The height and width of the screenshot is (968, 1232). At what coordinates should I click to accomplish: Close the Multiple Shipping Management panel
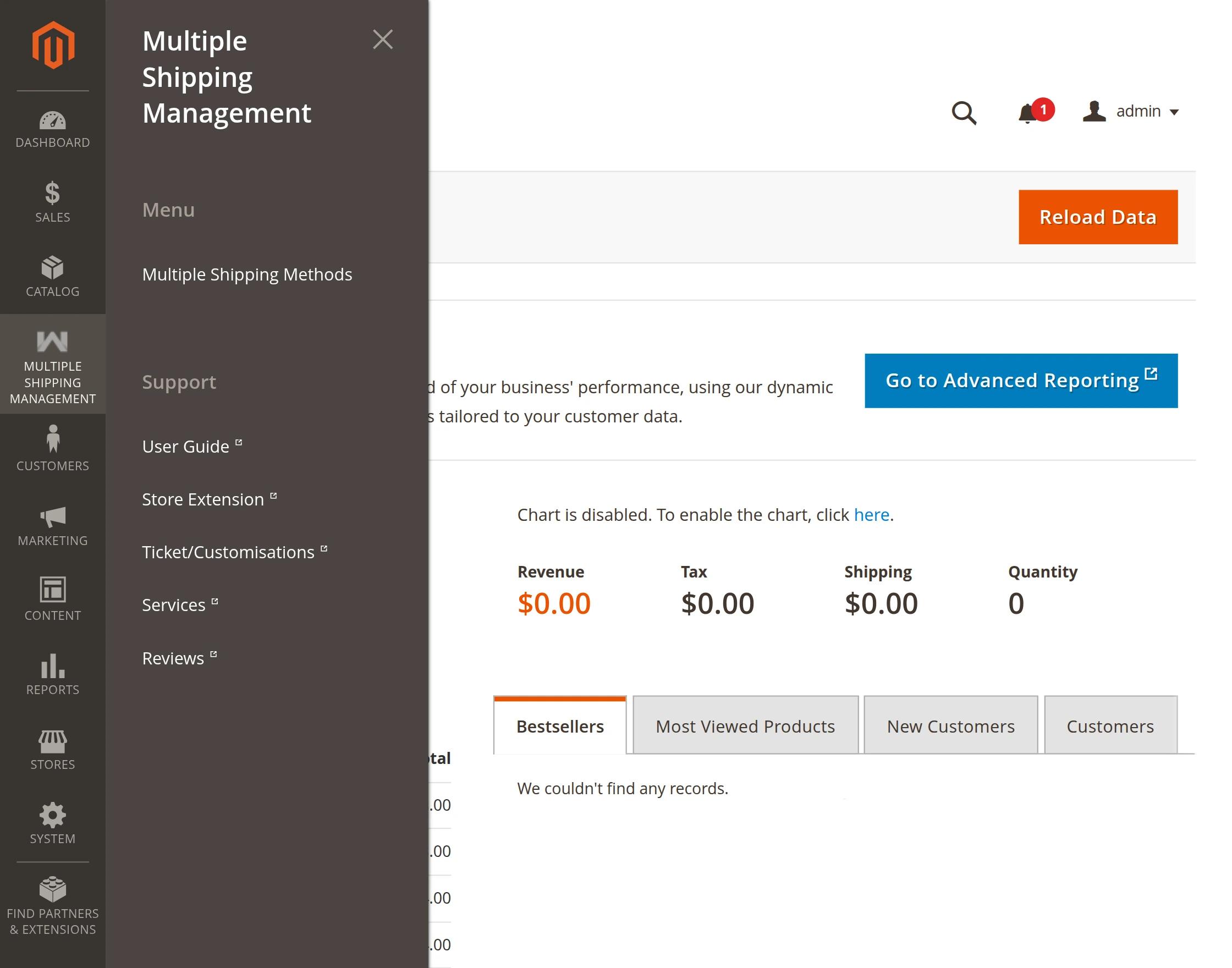382,40
